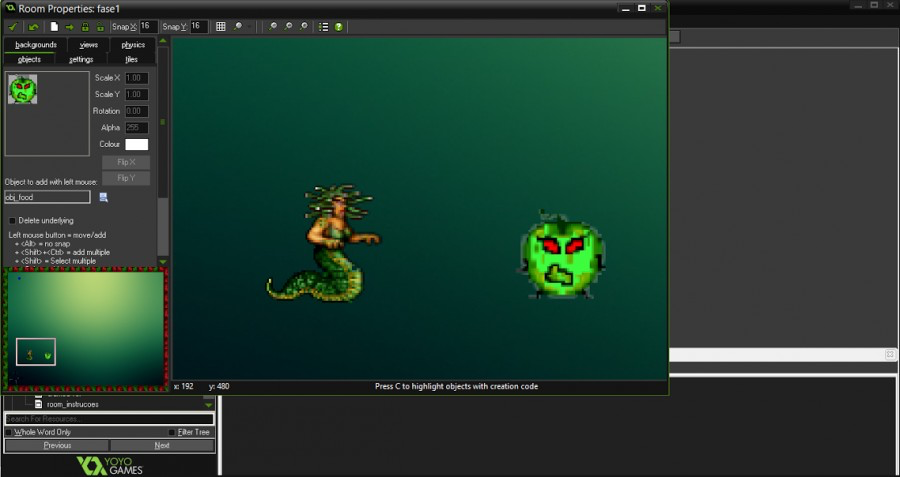This screenshot has width=900, height=477.
Task: Open the white Colour swatch
Action: tap(137, 145)
